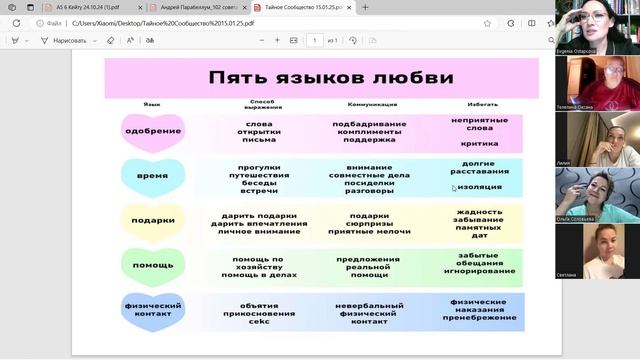Open a new browser tab
This screenshot has height=360, width=640.
(365, 7)
